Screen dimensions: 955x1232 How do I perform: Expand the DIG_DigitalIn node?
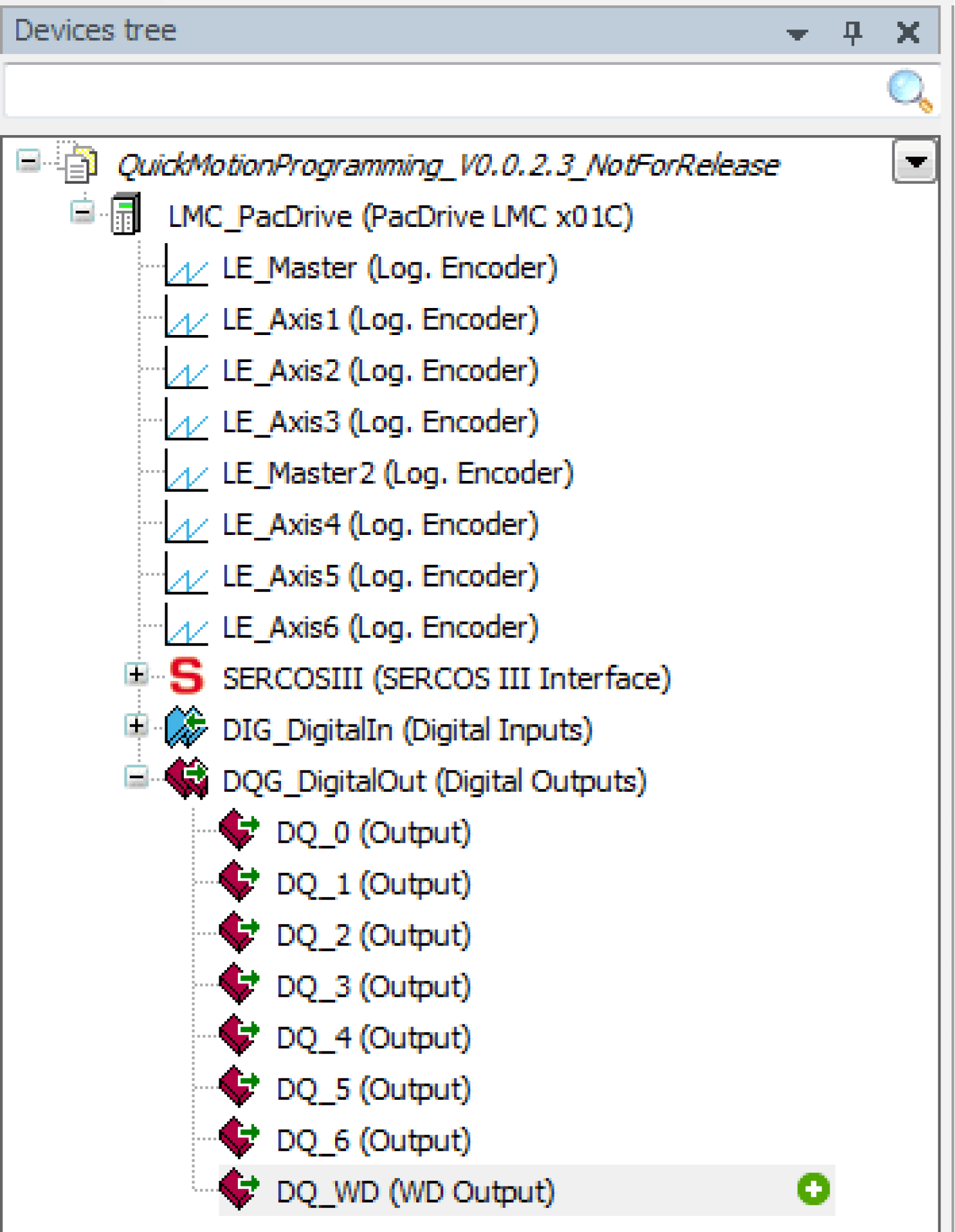136,726
